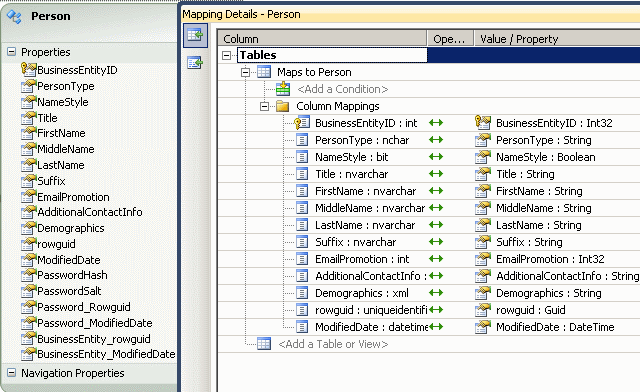Select FirstName property in Person entity
640x392 pixels.
point(61,133)
